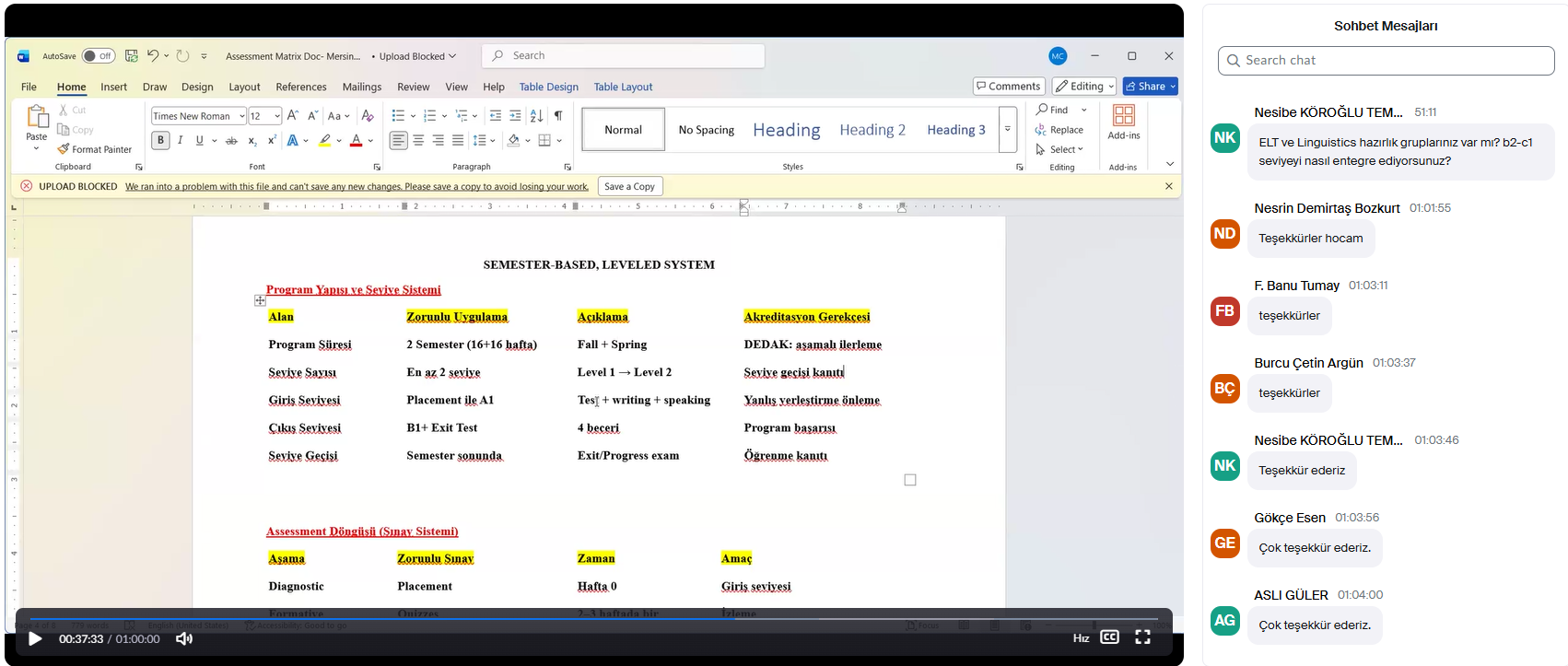The image size is (1568, 666).
Task: Toggle the AutoSave switch
Action: click(98, 56)
